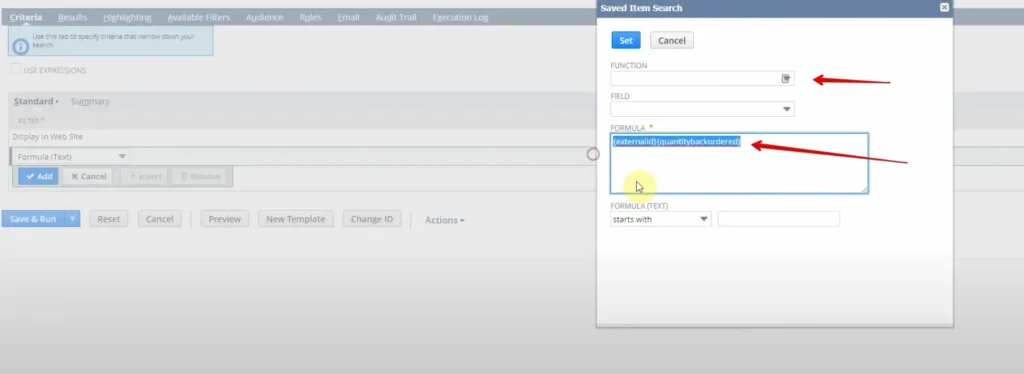Image resolution: width=1024 pixels, height=374 pixels.
Task: Open the Available Filters tab
Action: coord(199,18)
